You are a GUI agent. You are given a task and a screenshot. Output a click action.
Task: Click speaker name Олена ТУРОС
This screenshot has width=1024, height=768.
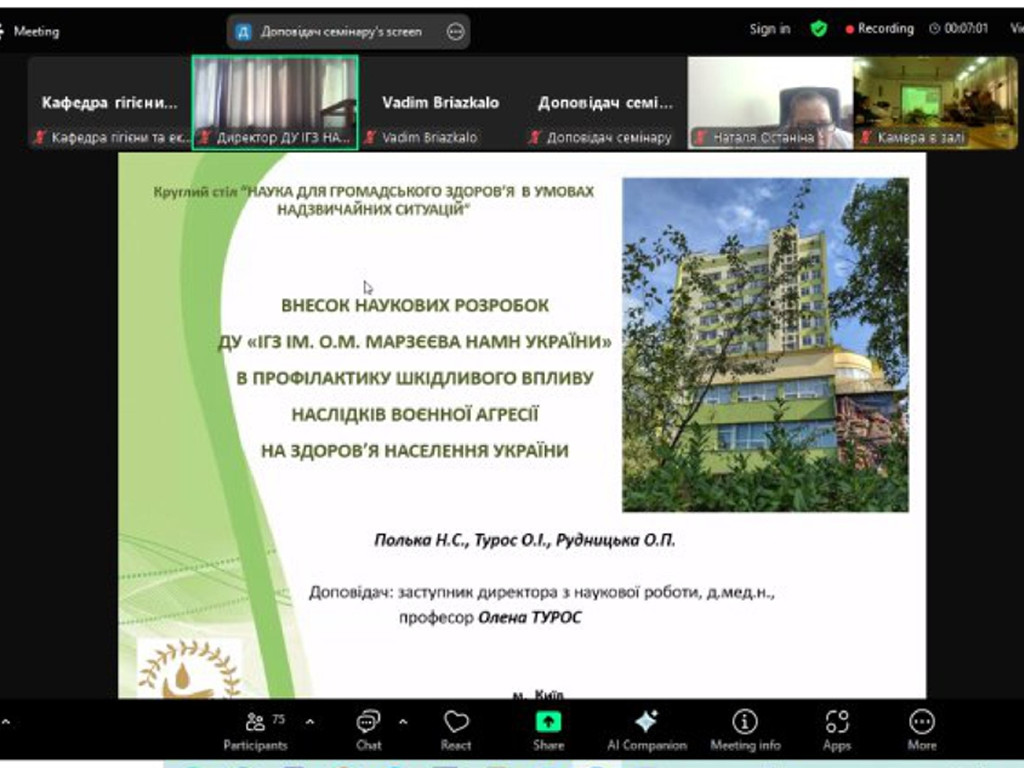530,617
